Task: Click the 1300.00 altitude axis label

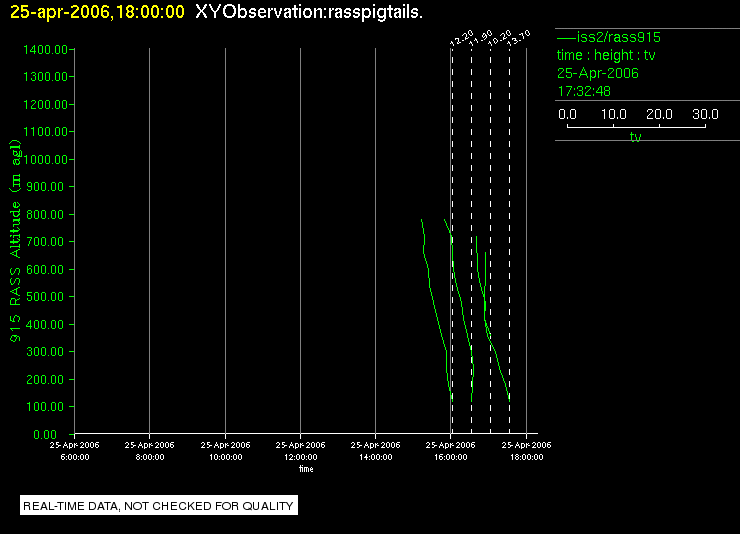Action: coord(45,76)
